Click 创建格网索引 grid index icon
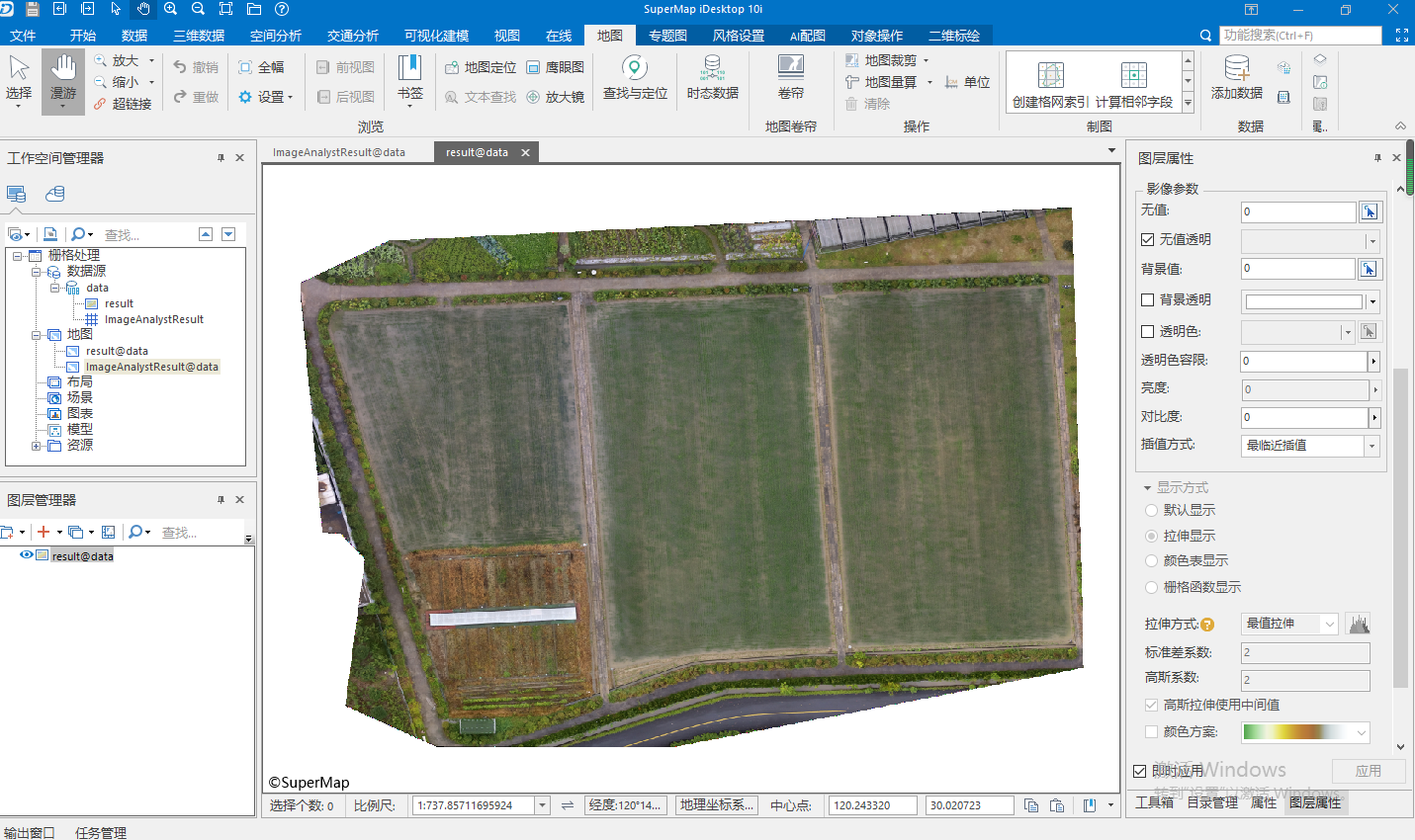Screen dimensions: 1415x840 tap(1050, 83)
